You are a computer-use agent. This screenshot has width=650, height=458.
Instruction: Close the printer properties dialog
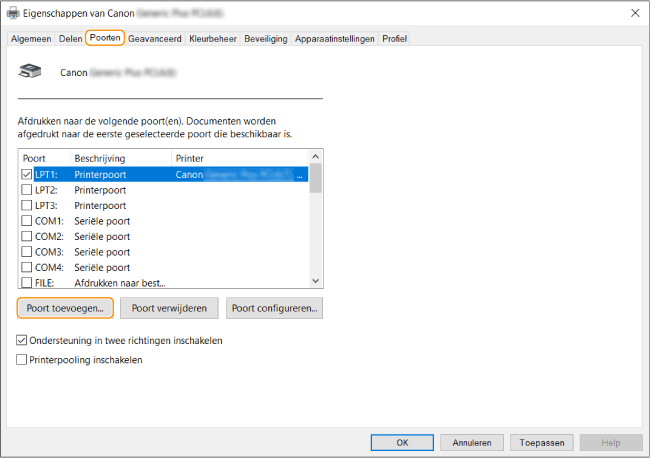pyautogui.click(x=634, y=12)
